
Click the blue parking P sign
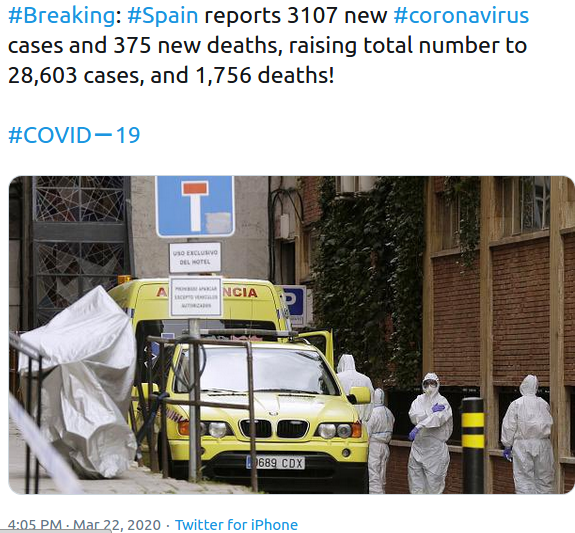(295, 304)
